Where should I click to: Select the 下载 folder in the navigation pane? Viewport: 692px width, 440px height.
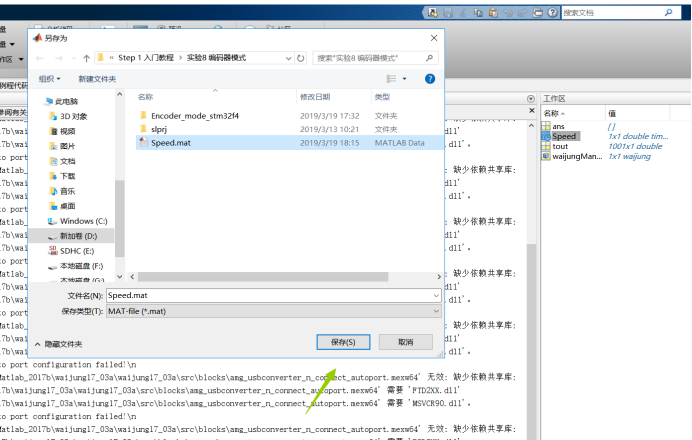pos(62,176)
